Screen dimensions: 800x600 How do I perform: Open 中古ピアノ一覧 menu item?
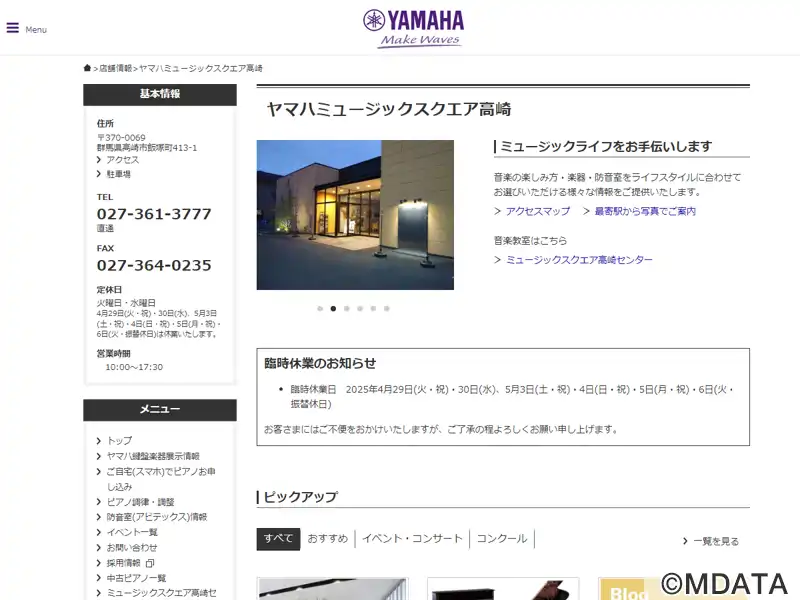point(136,578)
